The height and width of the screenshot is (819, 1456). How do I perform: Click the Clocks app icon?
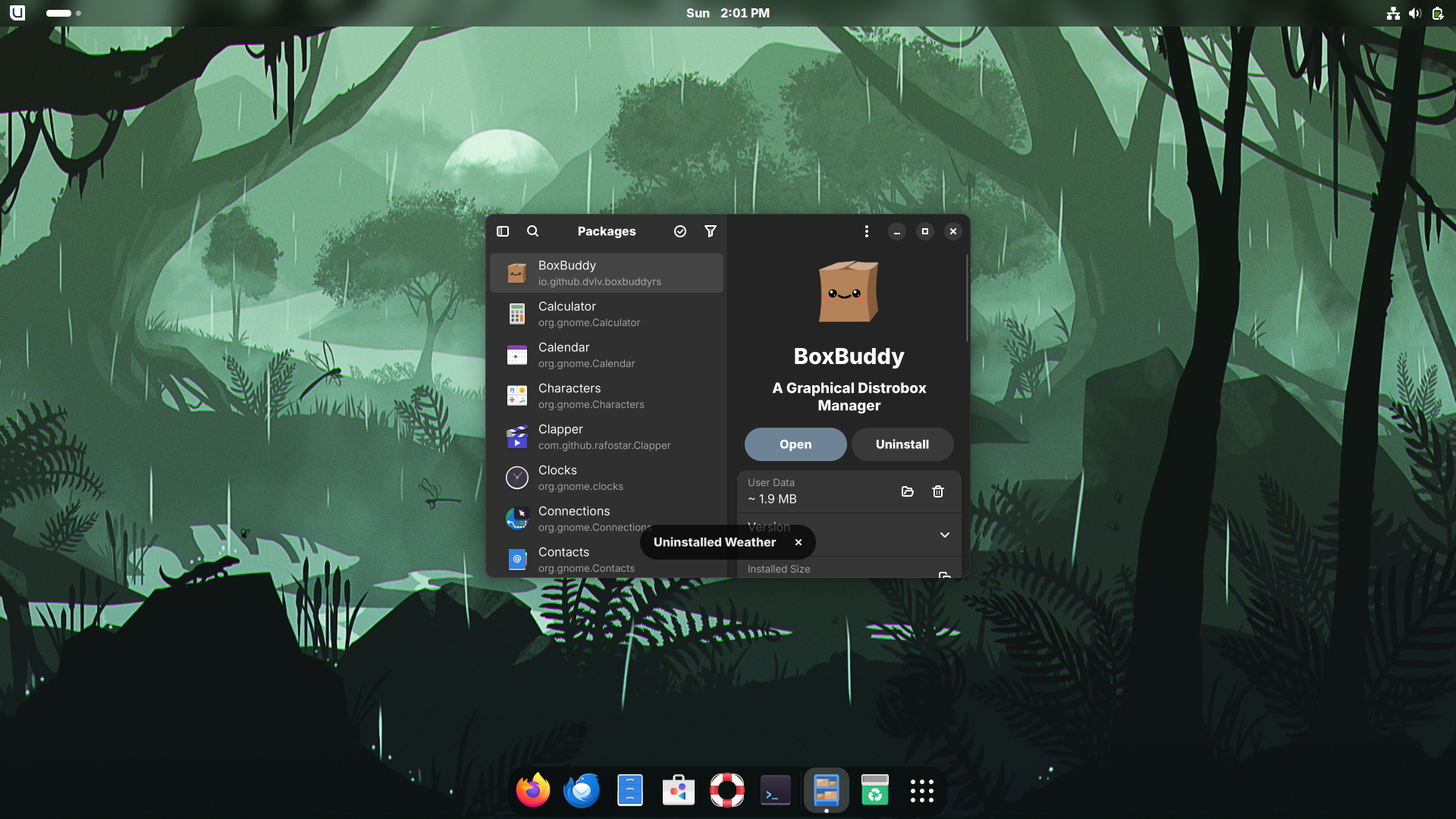pyautogui.click(x=517, y=478)
